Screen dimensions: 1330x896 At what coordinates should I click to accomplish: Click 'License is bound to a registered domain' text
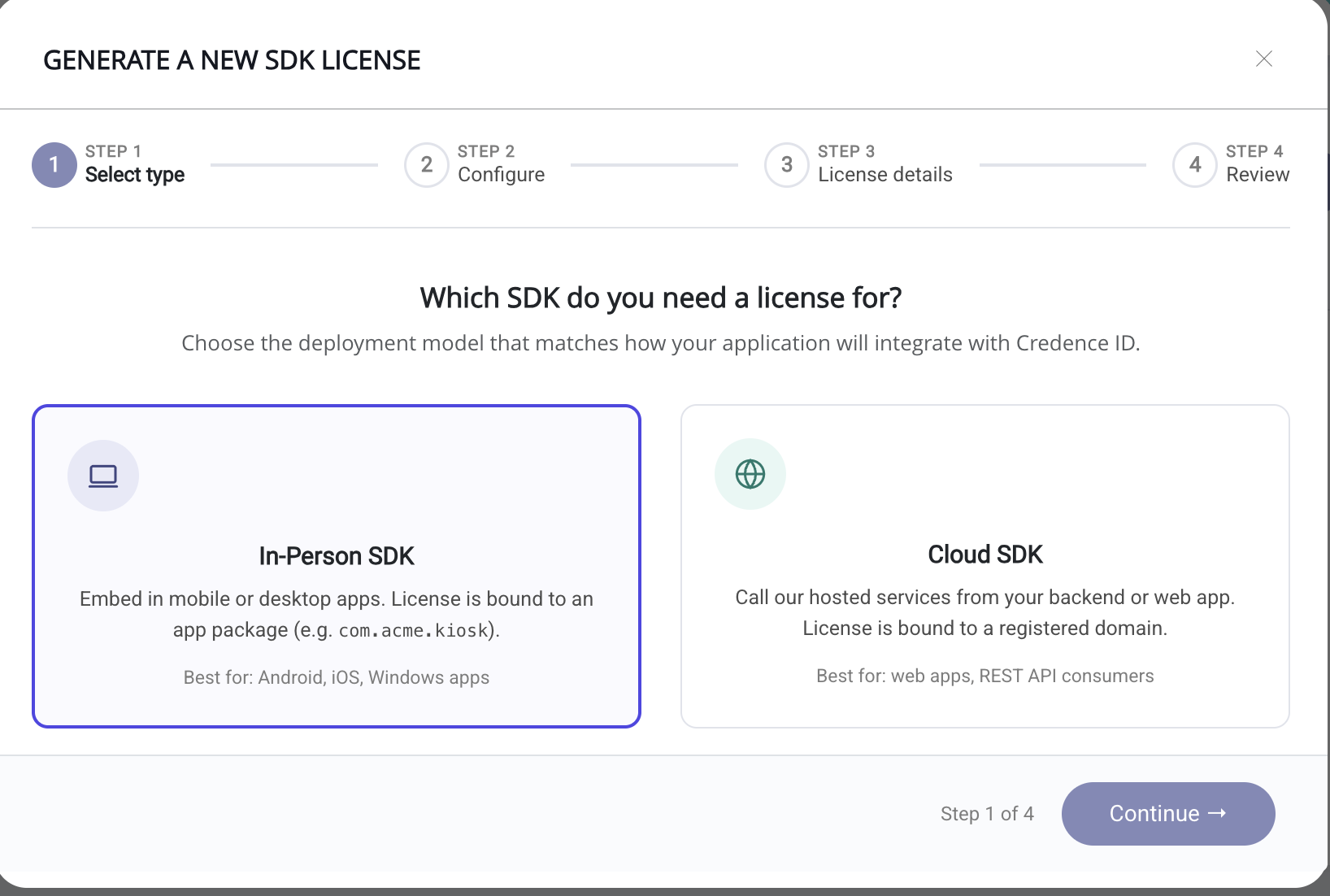(x=985, y=629)
